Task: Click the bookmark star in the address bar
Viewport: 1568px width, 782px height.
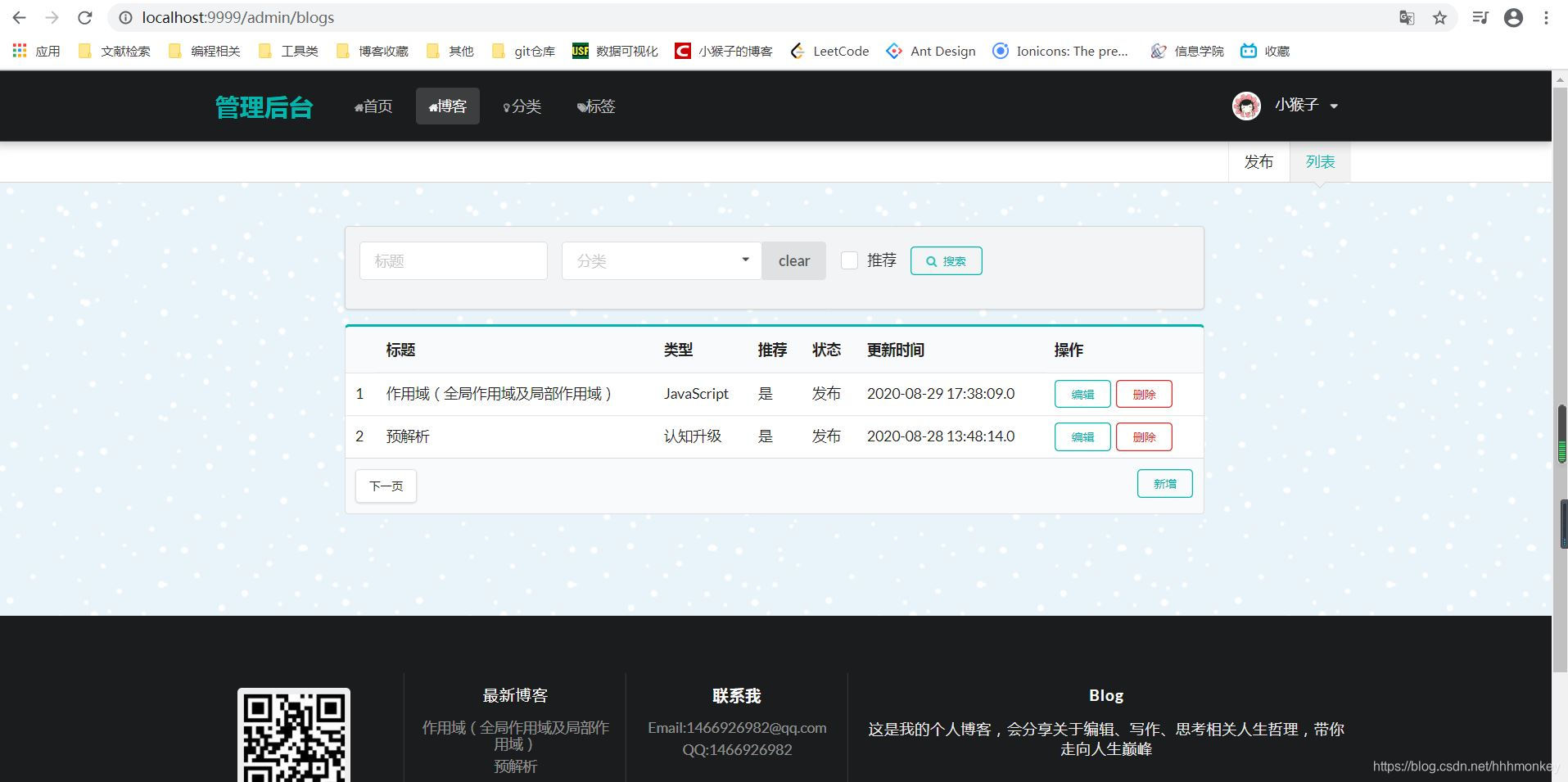Action: pyautogui.click(x=1439, y=17)
